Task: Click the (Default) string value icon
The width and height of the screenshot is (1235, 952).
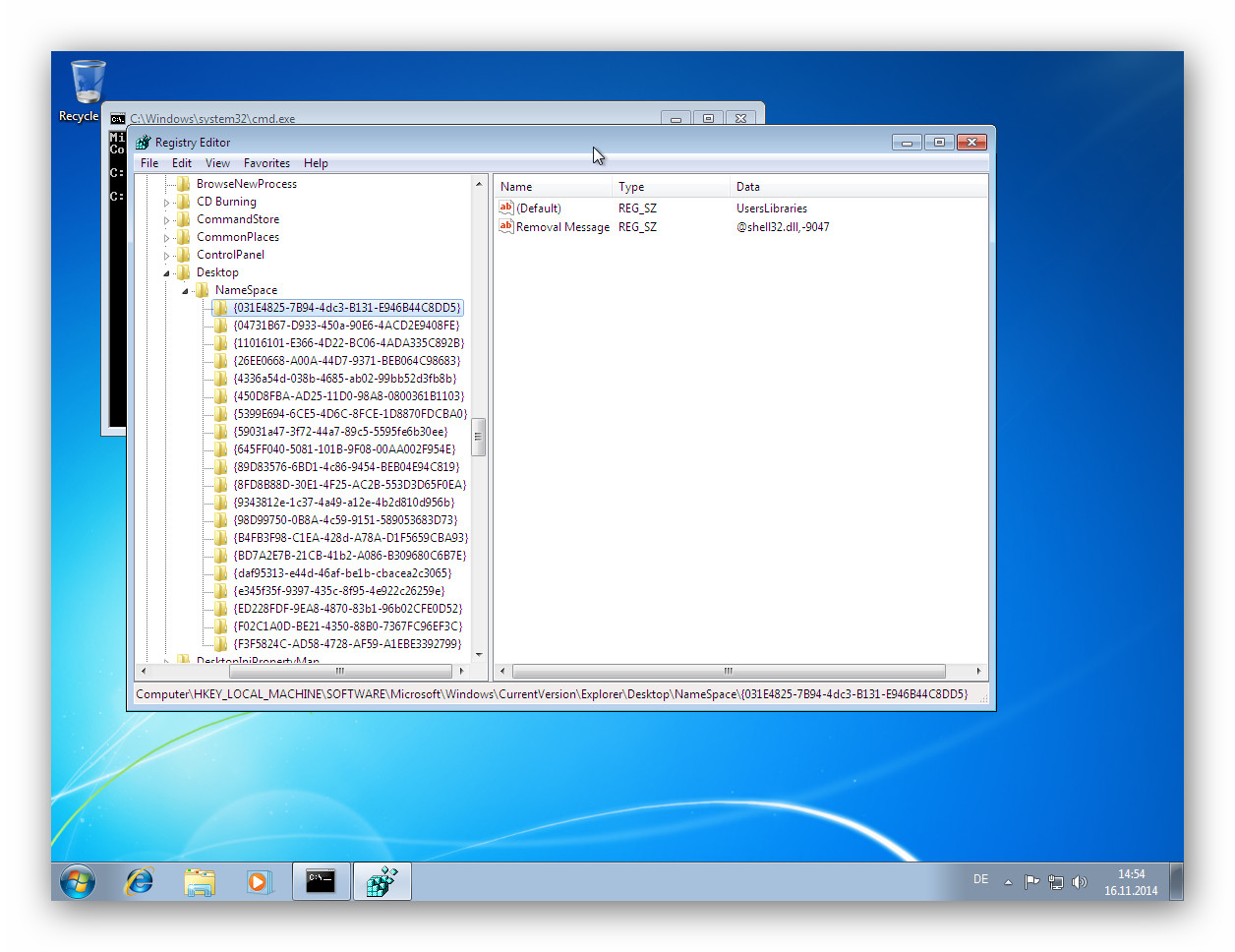Action: [x=506, y=208]
